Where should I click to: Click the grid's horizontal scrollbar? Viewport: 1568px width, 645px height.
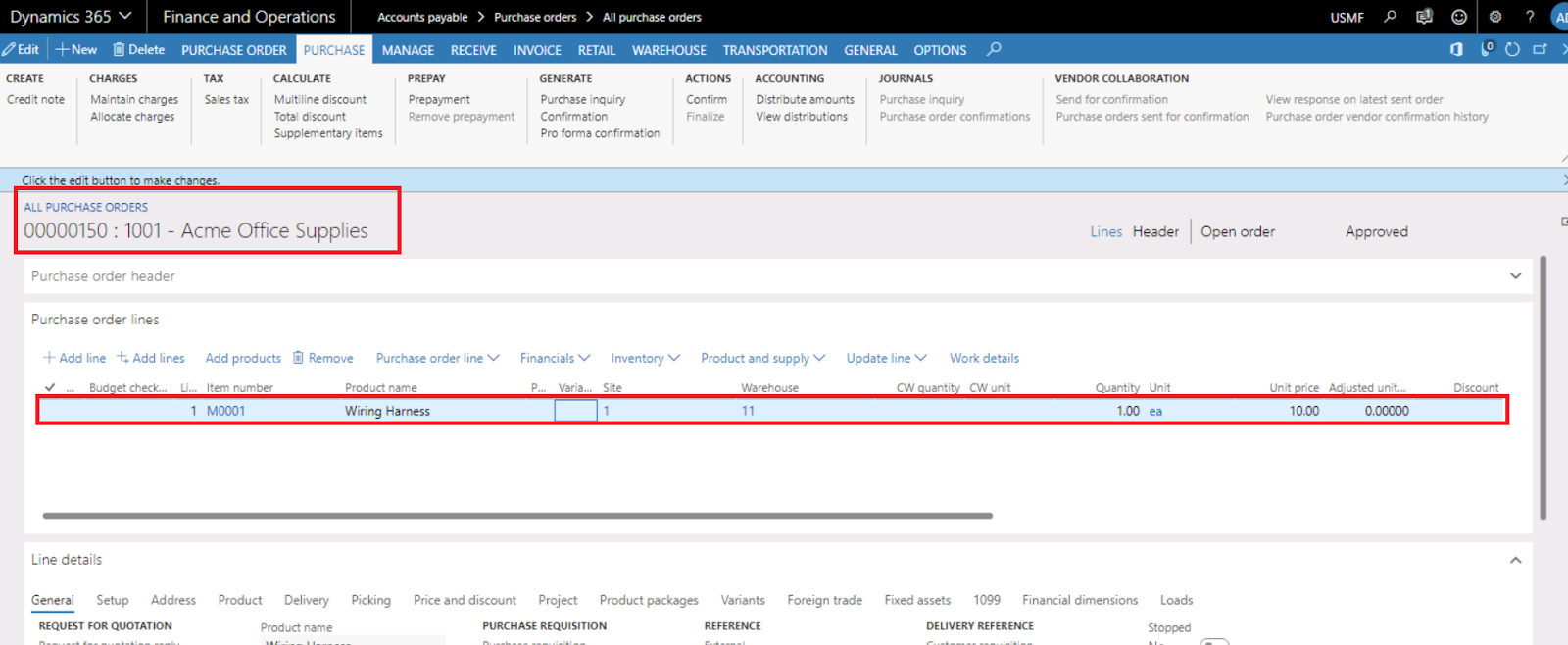point(517,515)
